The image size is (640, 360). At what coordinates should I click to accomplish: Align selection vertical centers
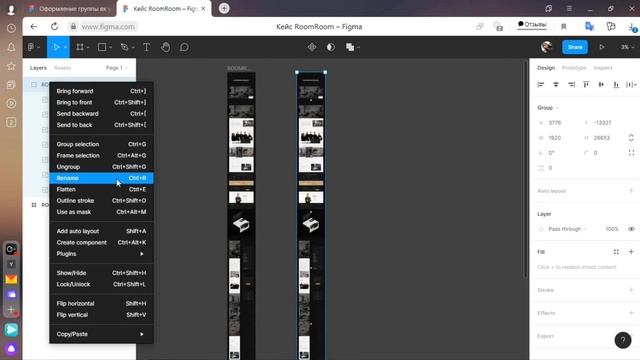pyautogui.click(x=601, y=84)
